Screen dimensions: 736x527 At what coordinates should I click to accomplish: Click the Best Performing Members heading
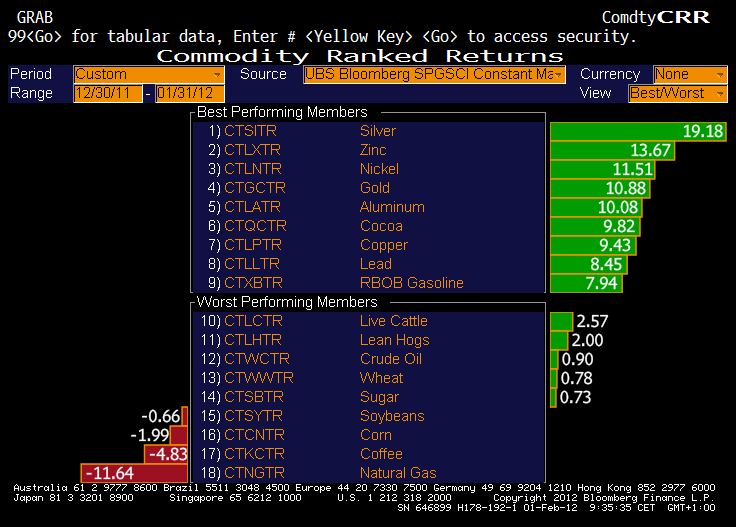pos(282,112)
